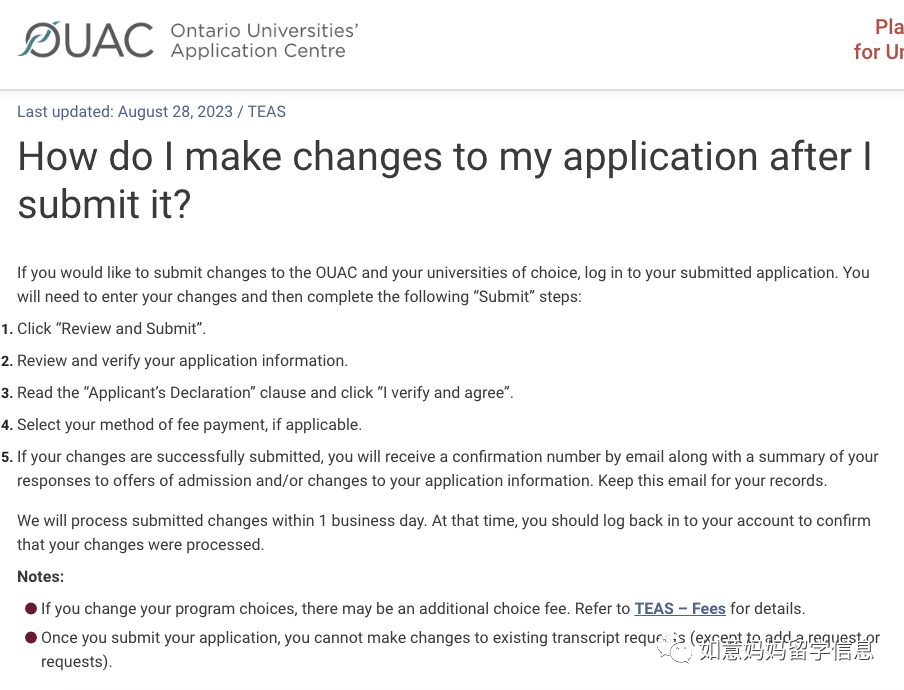Click step 3 Applicant's Declaration text
The height and width of the screenshot is (690, 904).
(265, 393)
